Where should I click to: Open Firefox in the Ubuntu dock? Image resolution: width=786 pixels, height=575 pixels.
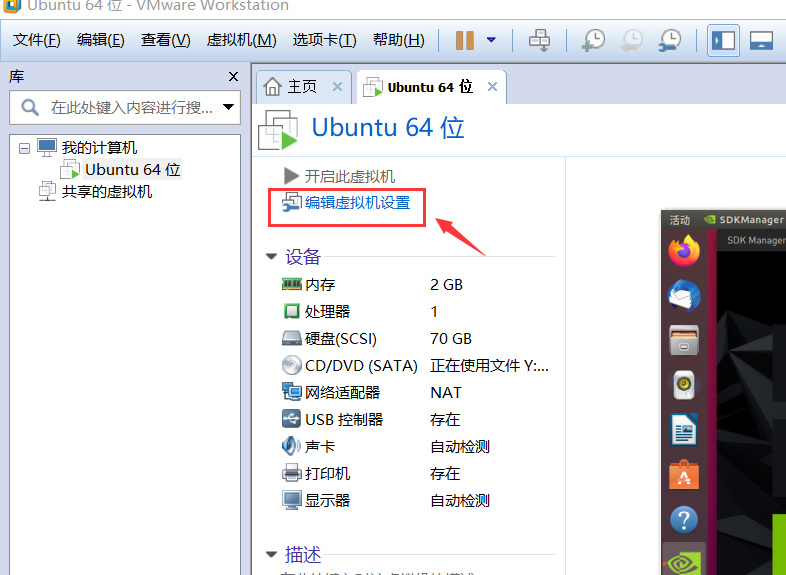point(684,251)
